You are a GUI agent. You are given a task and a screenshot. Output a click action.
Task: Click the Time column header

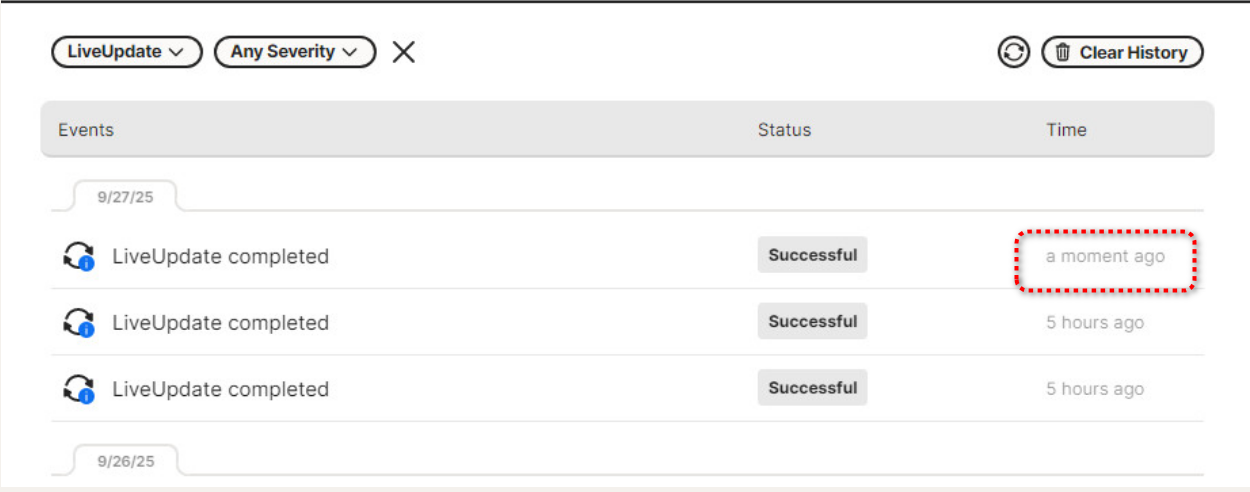[1066, 130]
